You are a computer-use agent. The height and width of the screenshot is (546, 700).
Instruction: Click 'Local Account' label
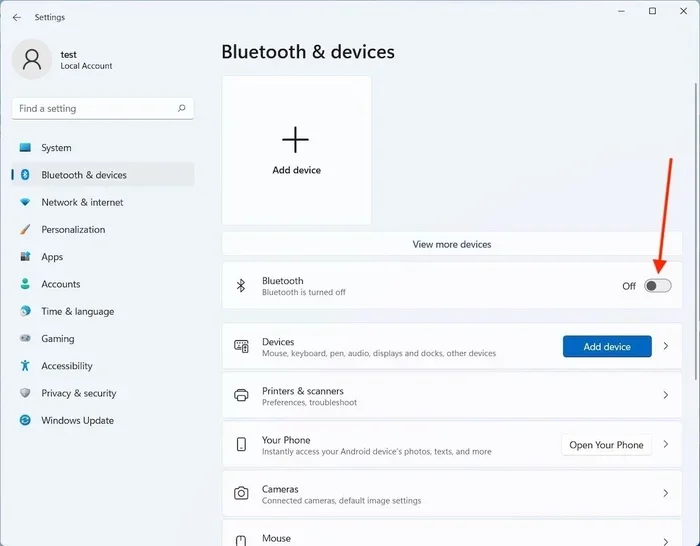click(x=86, y=66)
